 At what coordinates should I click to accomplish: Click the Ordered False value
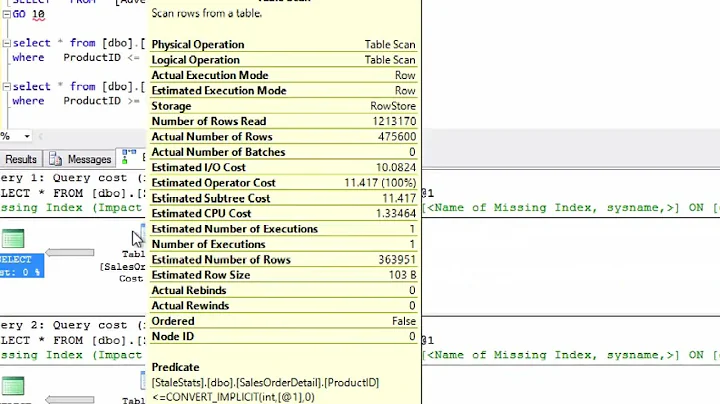coord(404,321)
